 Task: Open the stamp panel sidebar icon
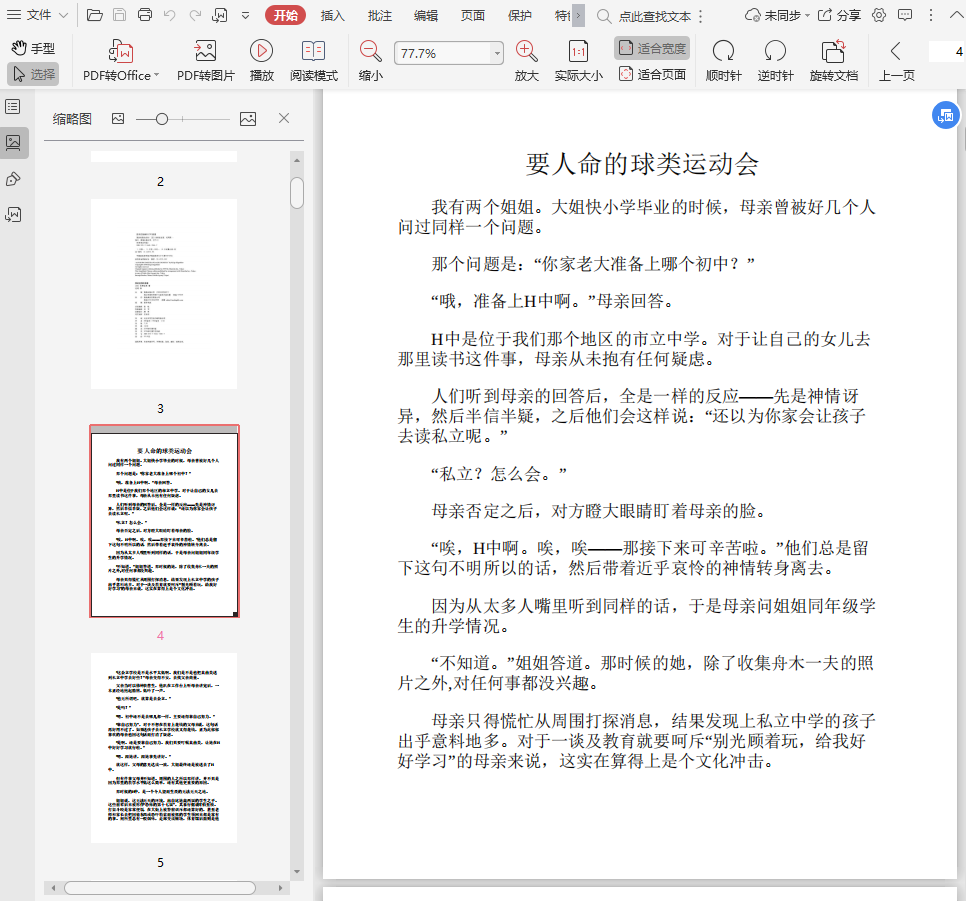[x=13, y=179]
